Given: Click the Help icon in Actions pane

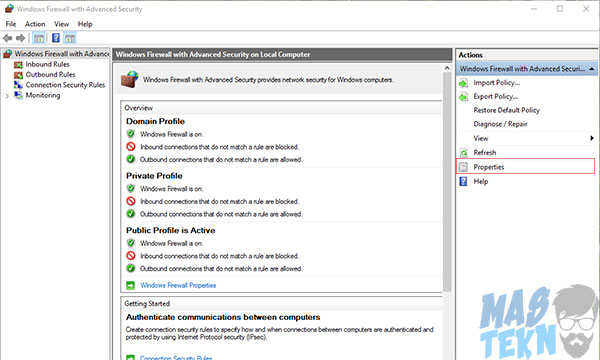Looking at the screenshot, I should click(x=463, y=181).
